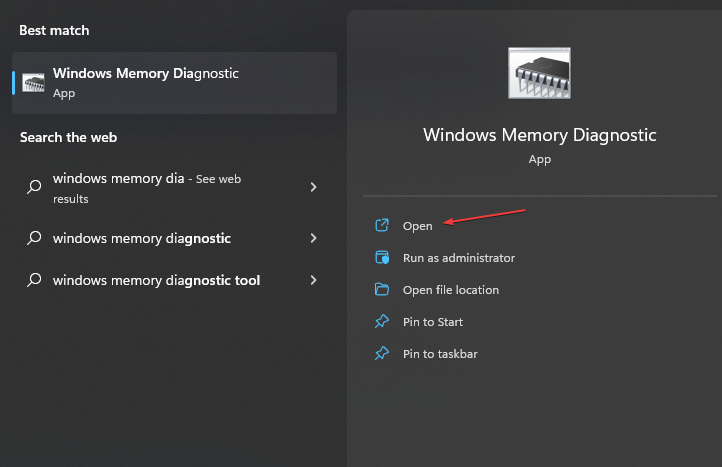Click the Pin to taskbar pin icon
Screen dimensions: 722x467
coord(381,354)
